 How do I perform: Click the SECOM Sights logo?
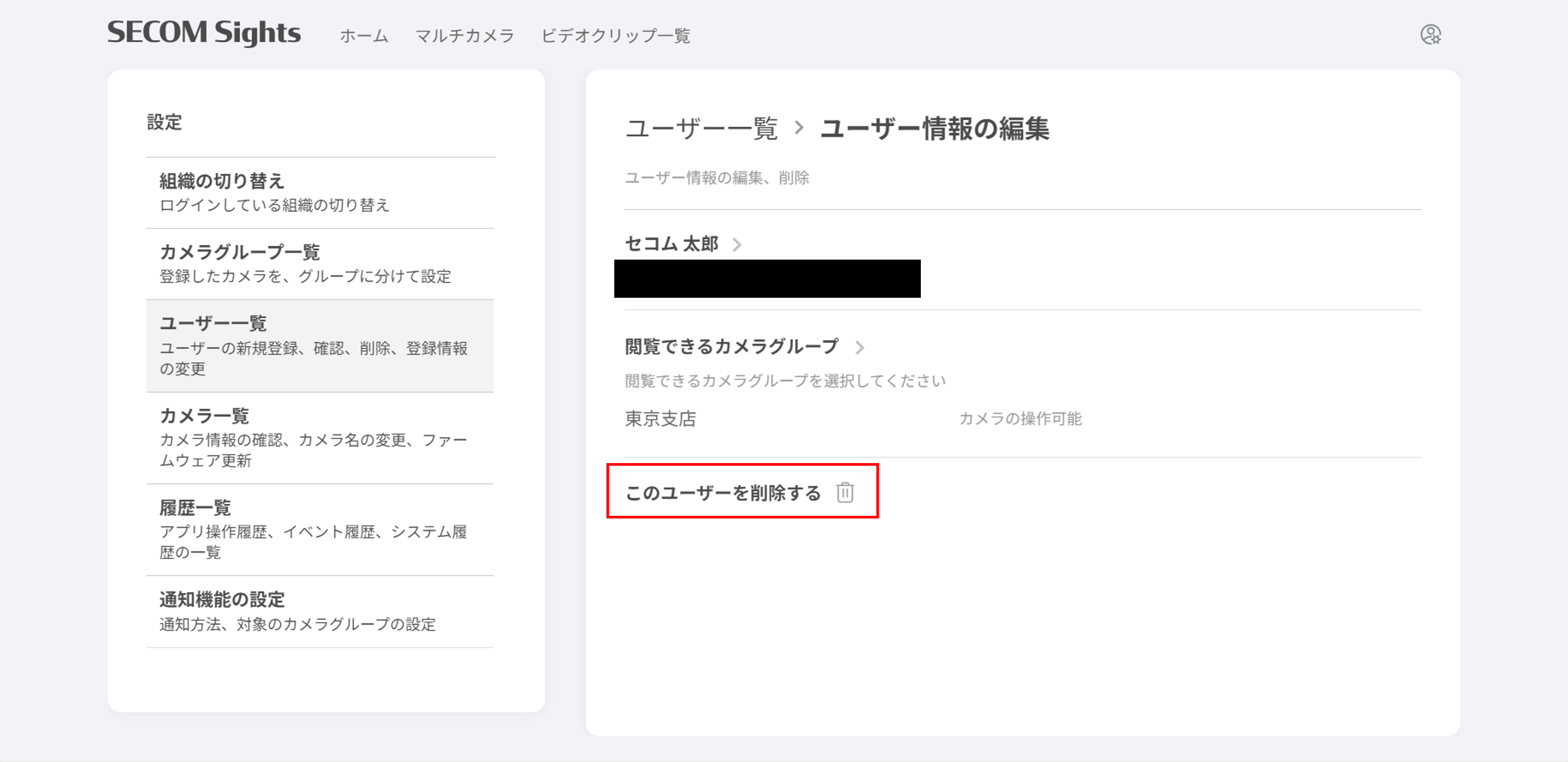point(204,33)
